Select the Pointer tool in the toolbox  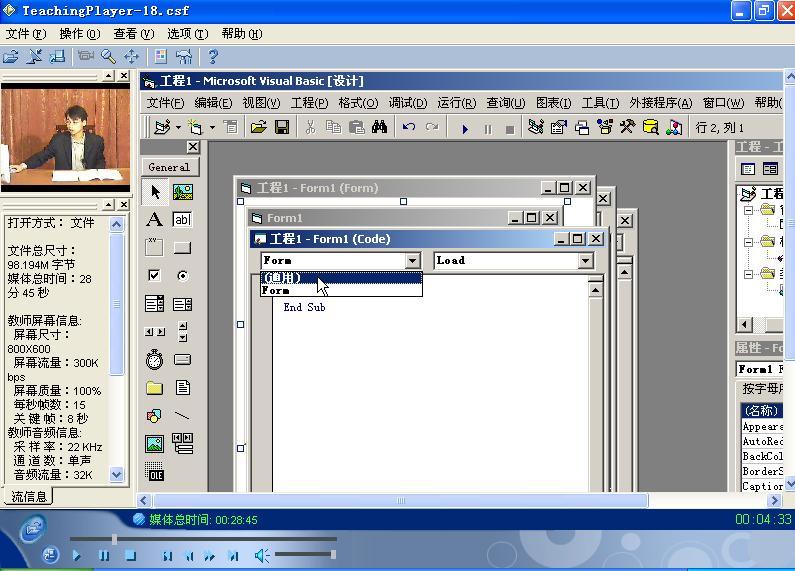pos(155,192)
